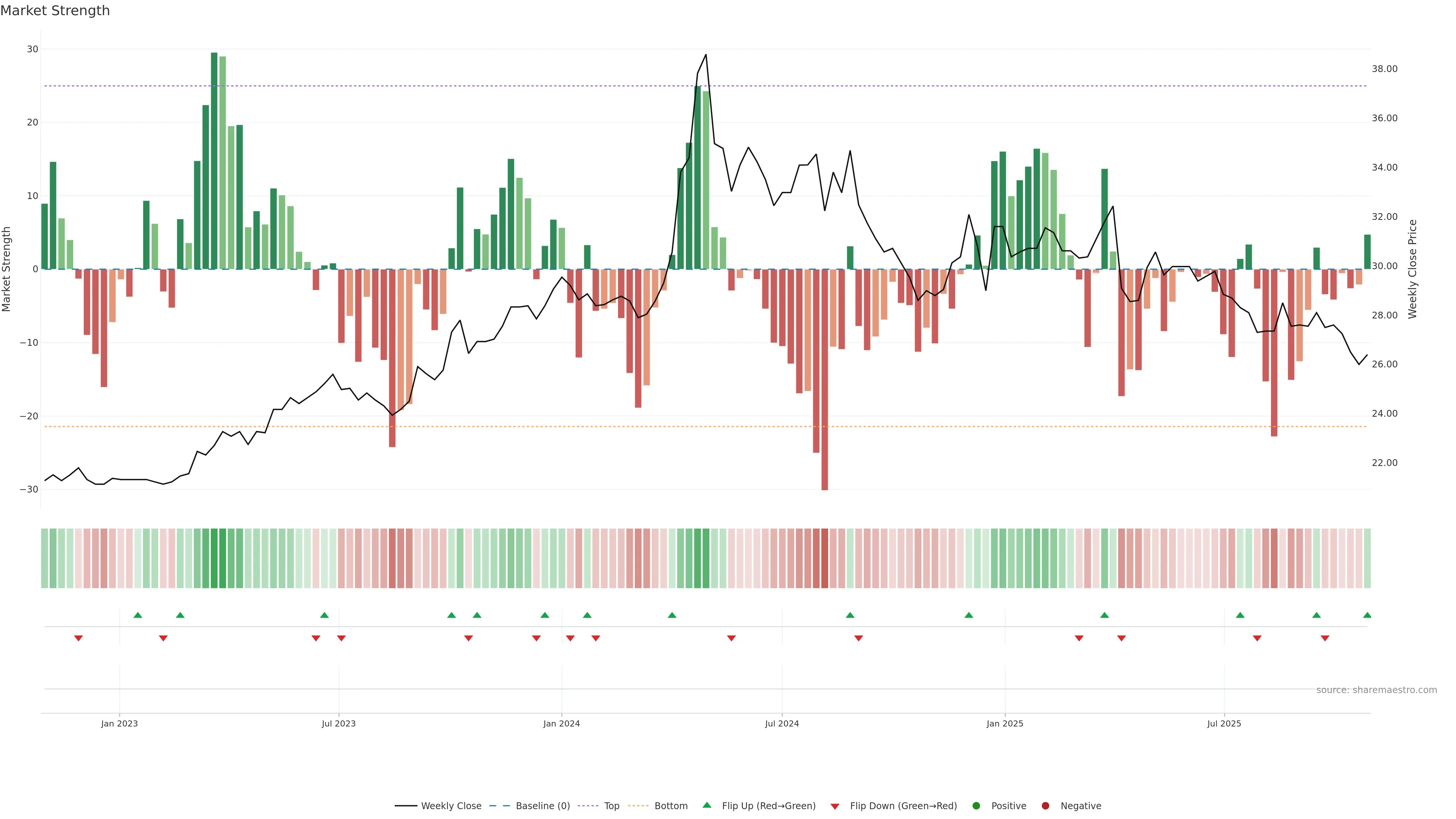Click the Negative red circle legend icon
The width and height of the screenshot is (1456, 819).
(1045, 806)
